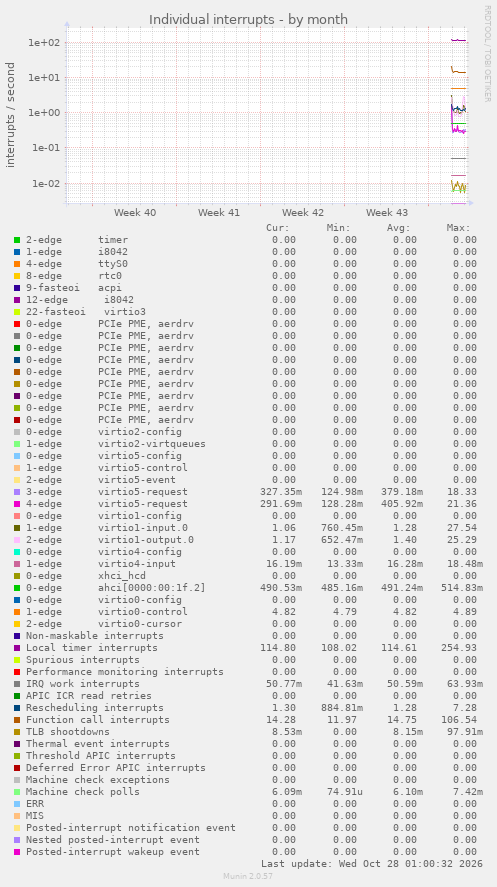The width and height of the screenshot is (497, 887).
Task: Click the 'Week 41' axis label
Action: pyautogui.click(x=219, y=213)
